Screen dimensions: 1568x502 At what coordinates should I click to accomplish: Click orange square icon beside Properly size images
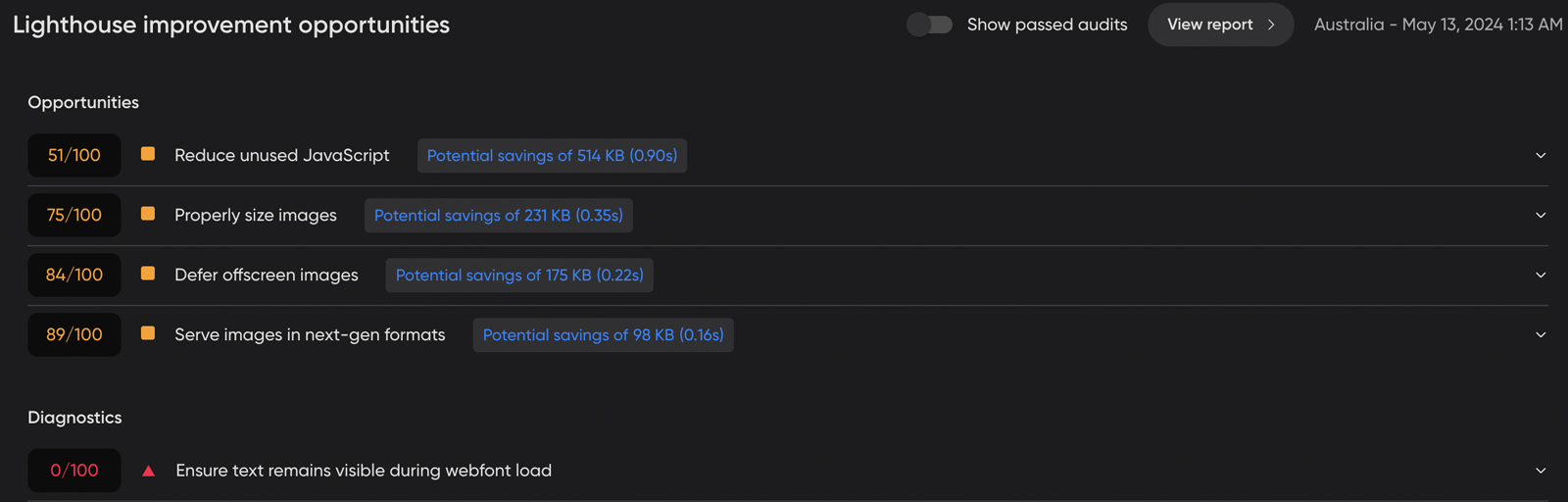(148, 214)
